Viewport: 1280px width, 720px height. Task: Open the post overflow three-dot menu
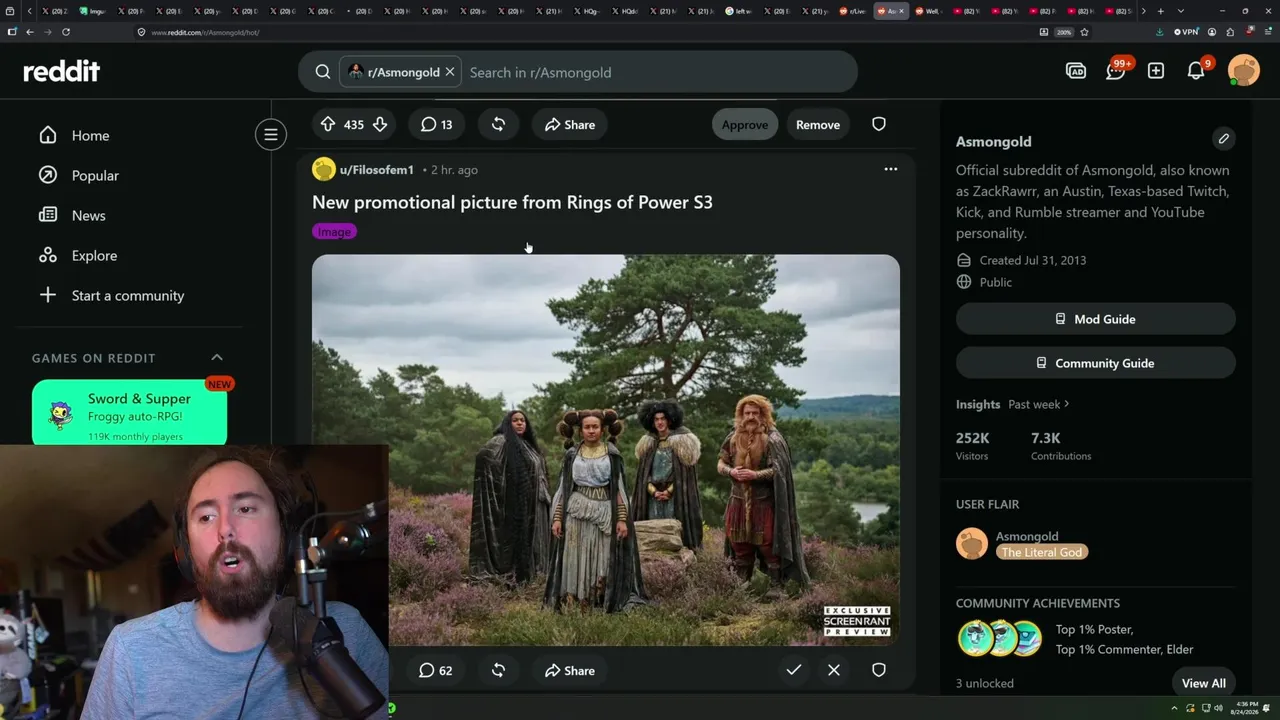891,169
